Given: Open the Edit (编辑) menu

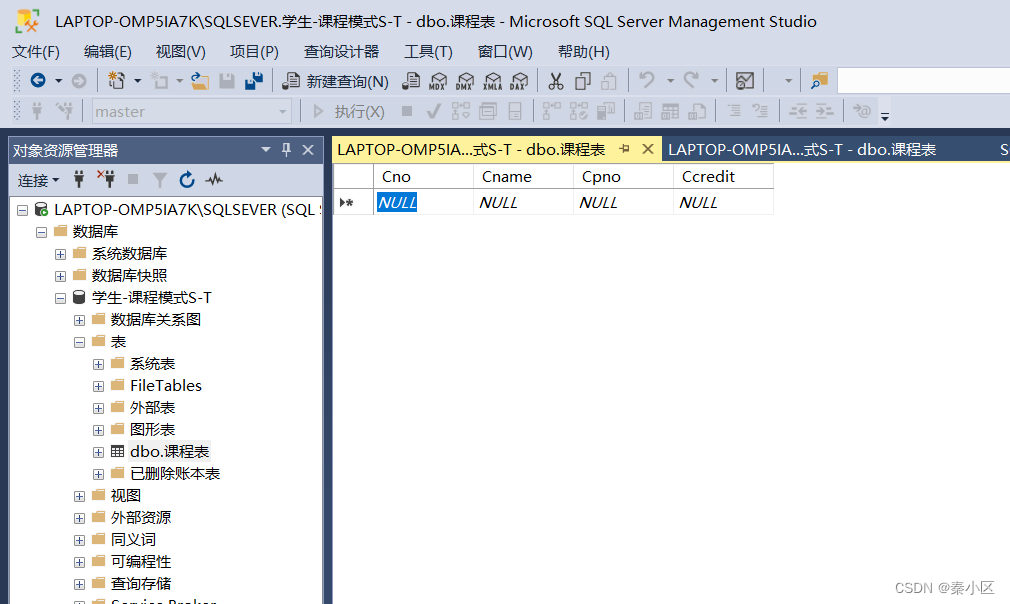Looking at the screenshot, I should (x=108, y=52).
